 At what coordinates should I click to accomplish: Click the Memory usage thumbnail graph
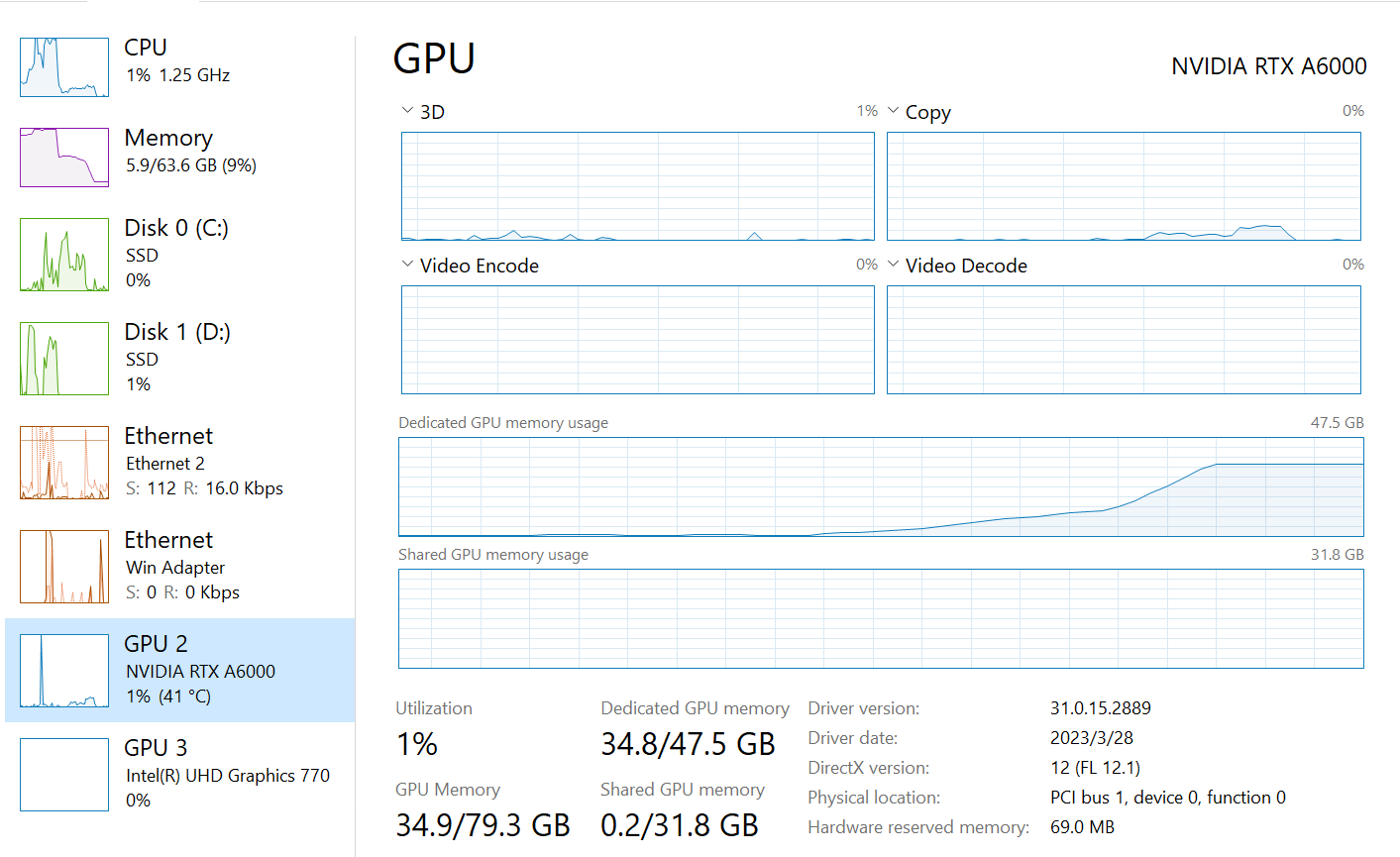tap(64, 158)
